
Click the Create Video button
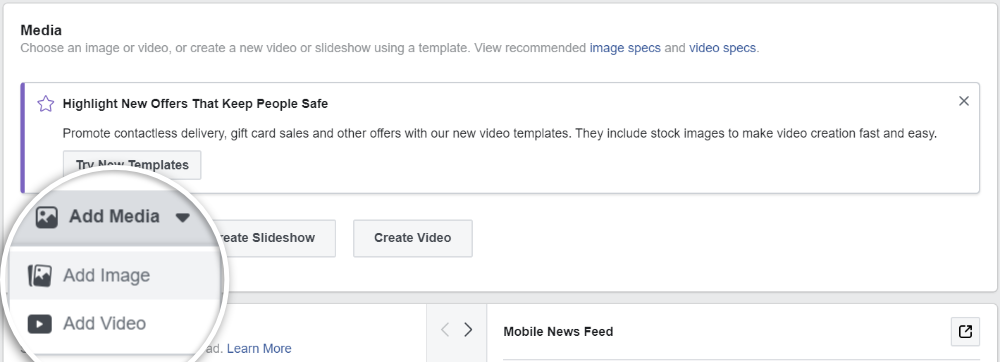tap(413, 238)
